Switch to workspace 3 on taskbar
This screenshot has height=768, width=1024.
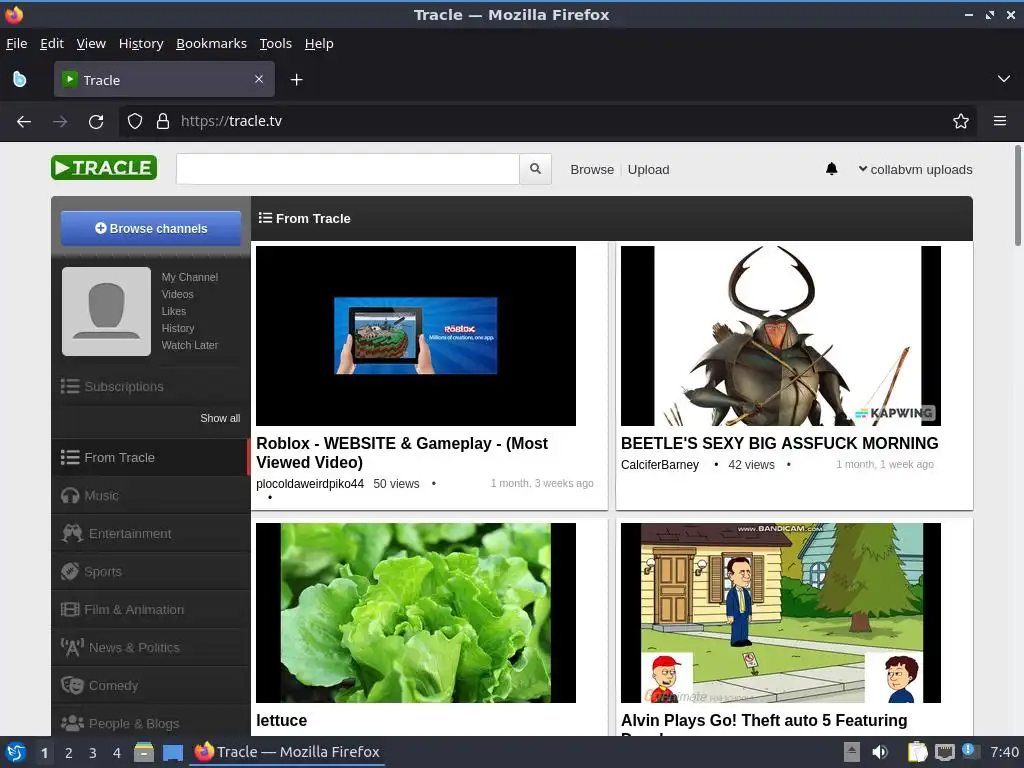pos(93,753)
